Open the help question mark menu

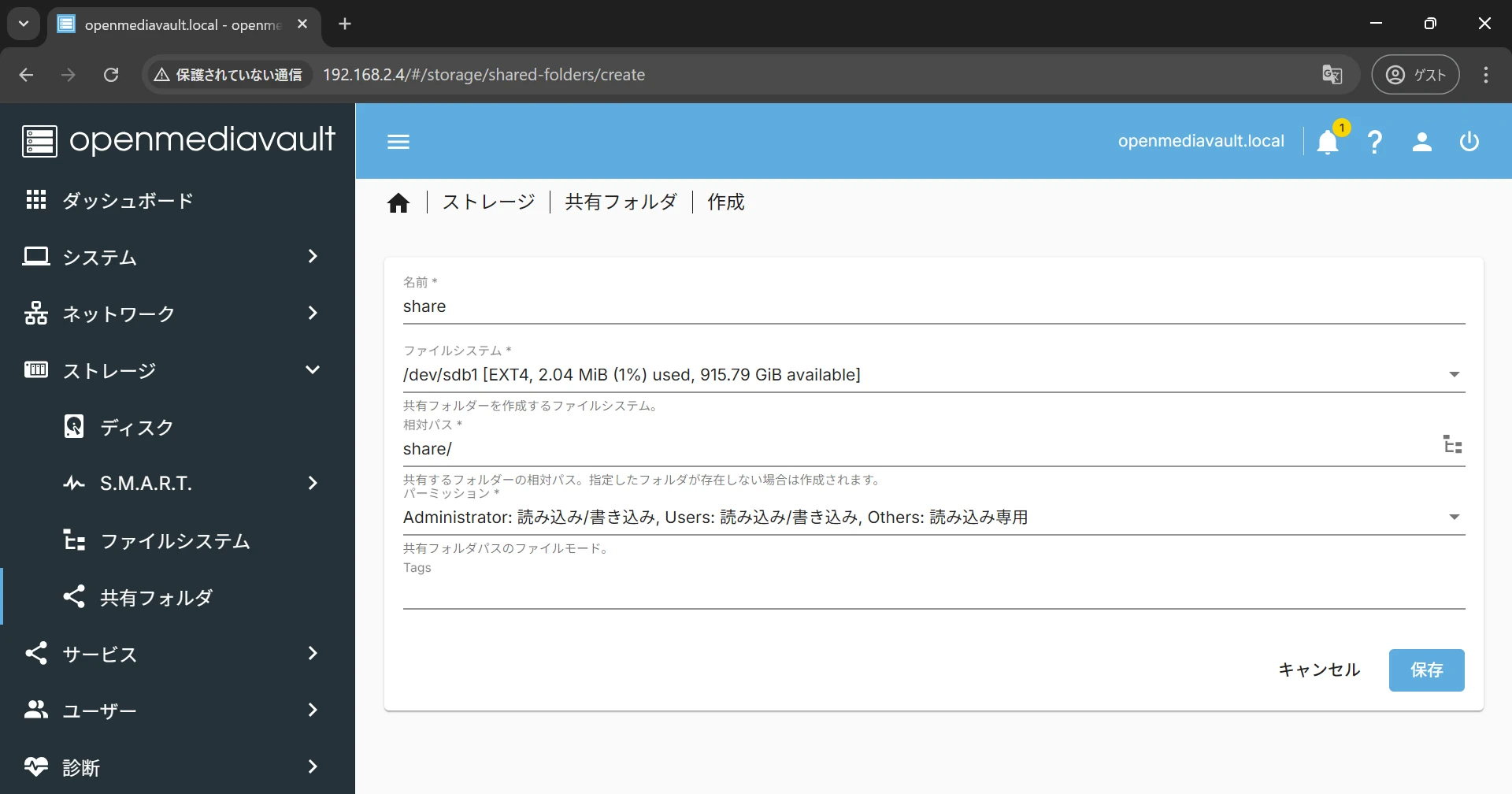click(1375, 142)
